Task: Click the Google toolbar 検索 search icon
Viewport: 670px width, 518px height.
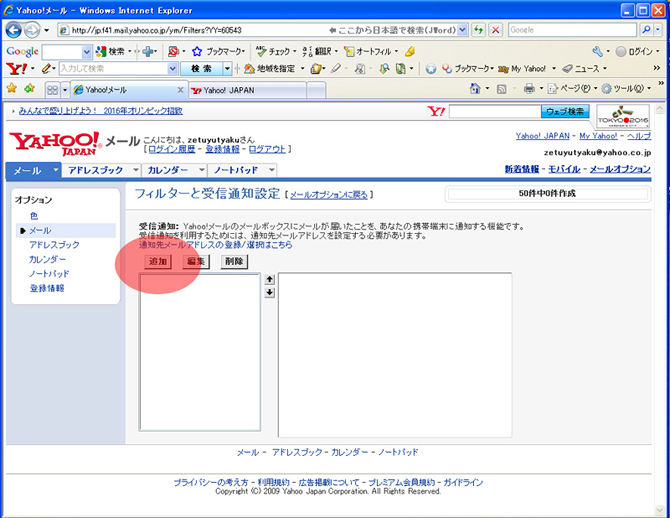Action: [101, 52]
